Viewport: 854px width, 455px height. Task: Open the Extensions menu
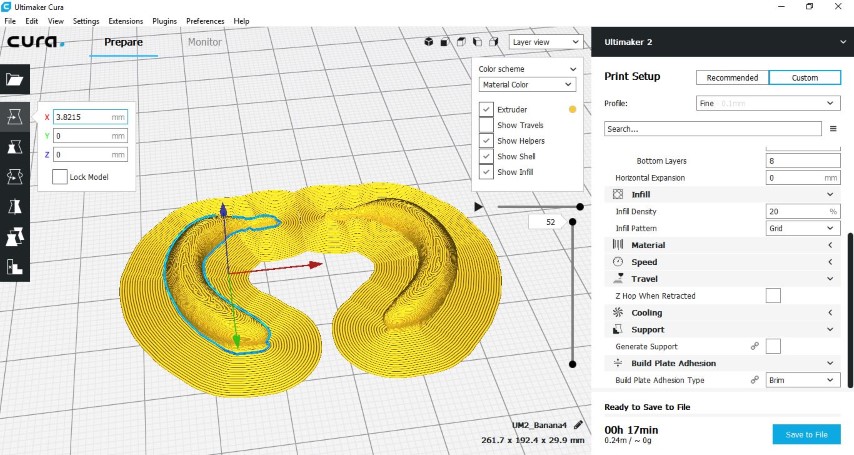[x=125, y=21]
